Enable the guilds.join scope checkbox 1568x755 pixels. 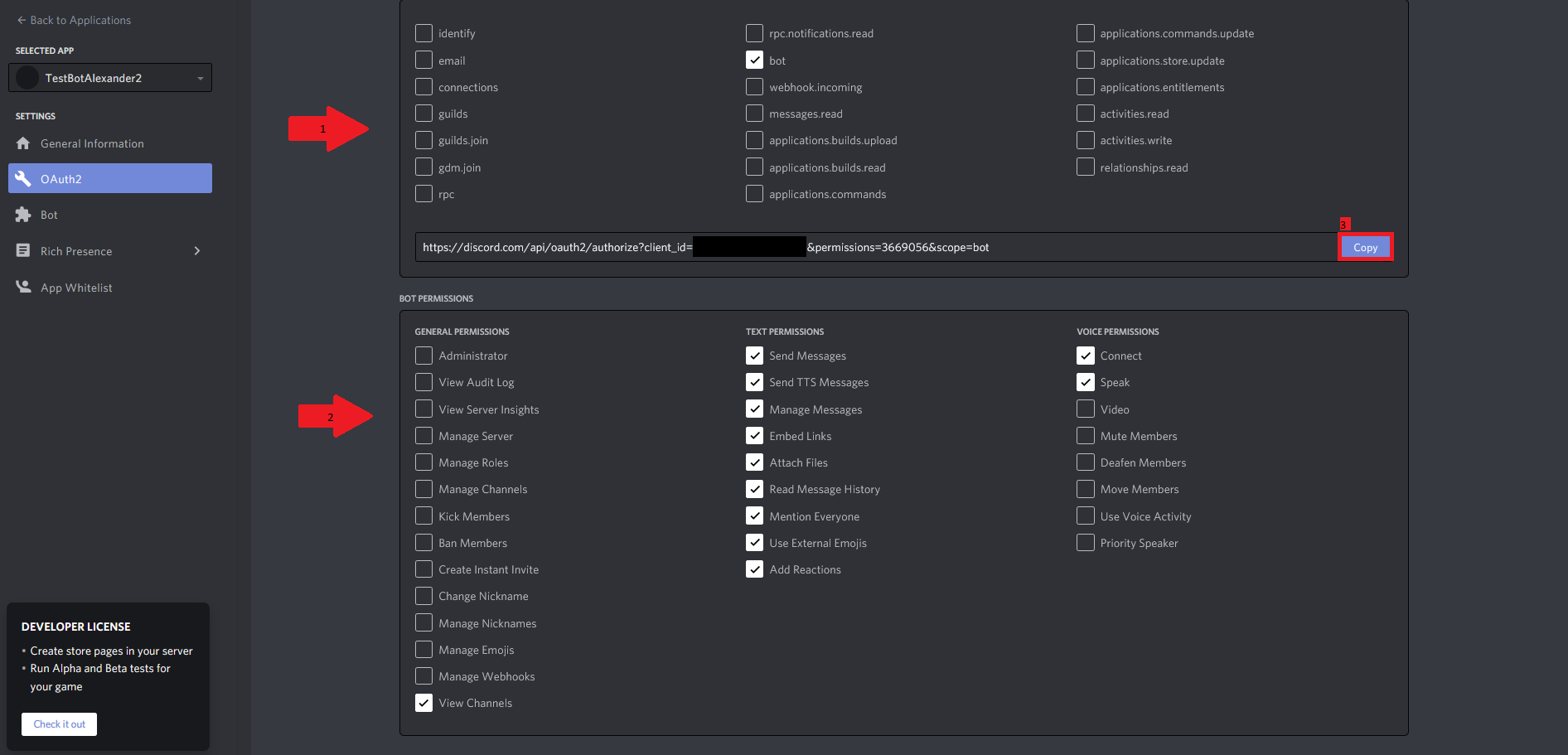(x=423, y=140)
